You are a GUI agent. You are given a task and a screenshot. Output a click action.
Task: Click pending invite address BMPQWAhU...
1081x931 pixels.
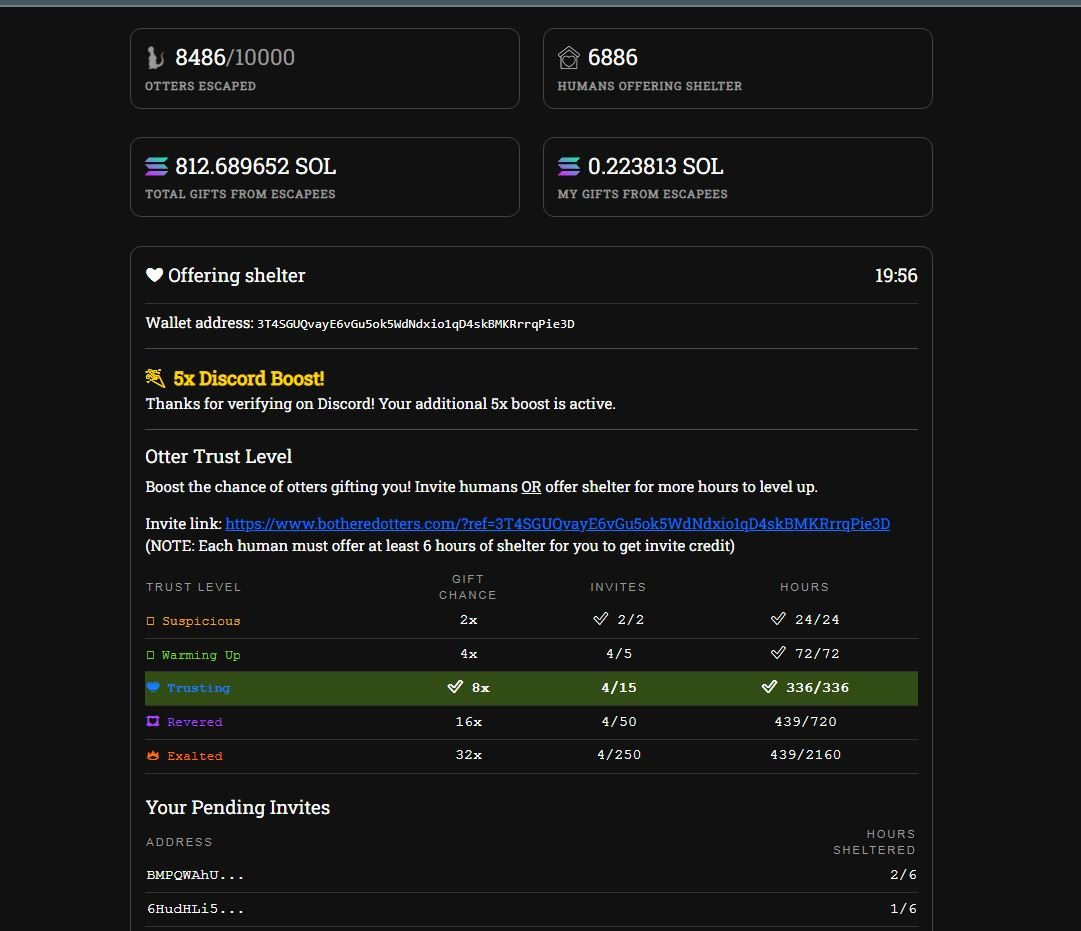point(195,875)
